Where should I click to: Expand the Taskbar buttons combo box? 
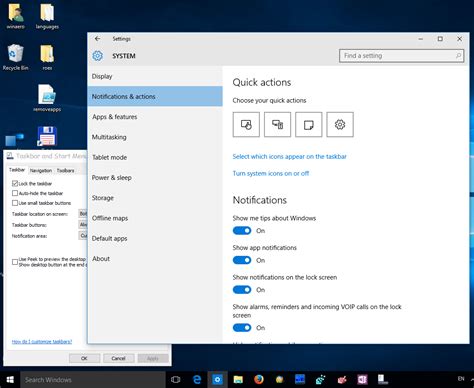83,225
